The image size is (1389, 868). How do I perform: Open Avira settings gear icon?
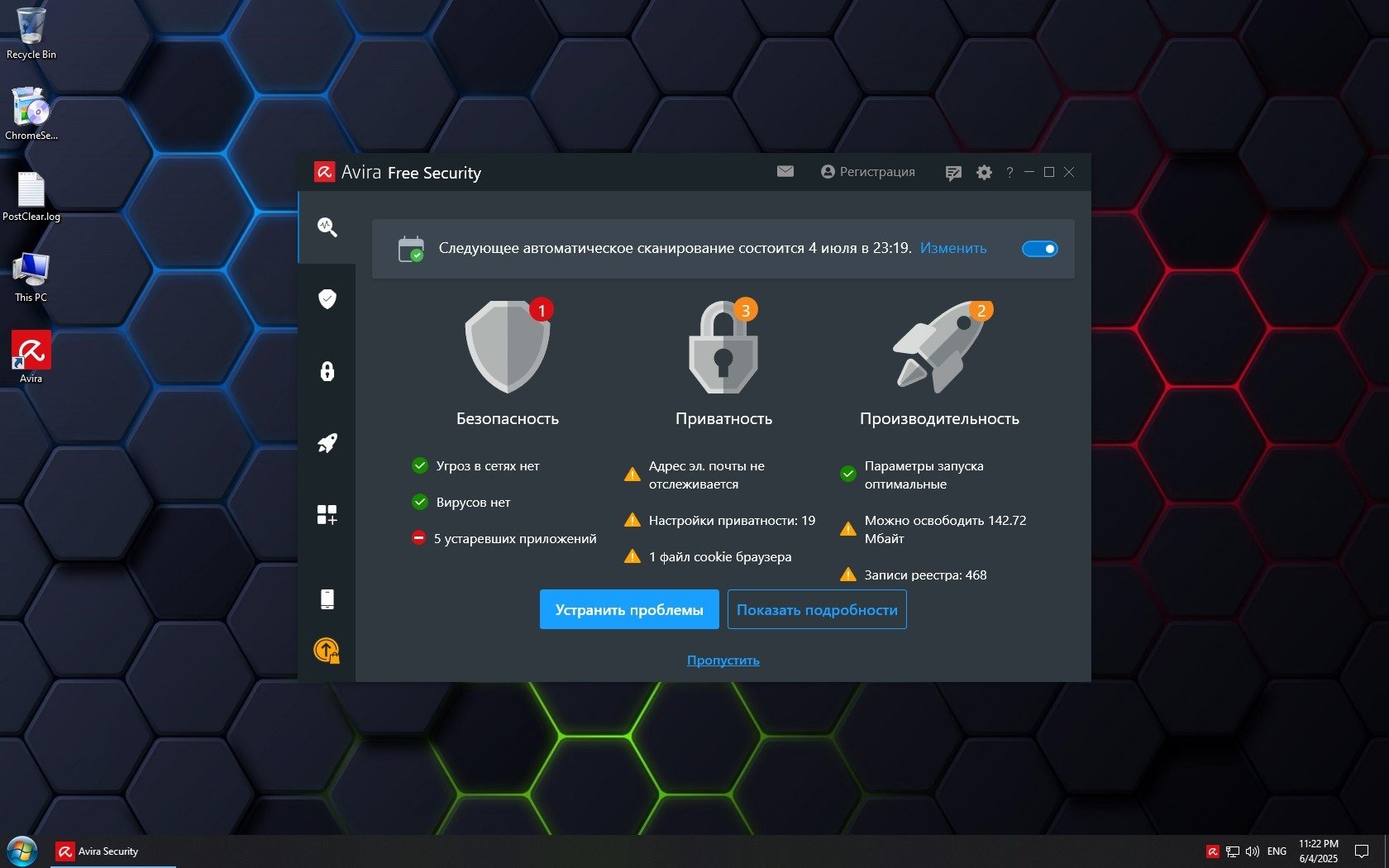984,173
